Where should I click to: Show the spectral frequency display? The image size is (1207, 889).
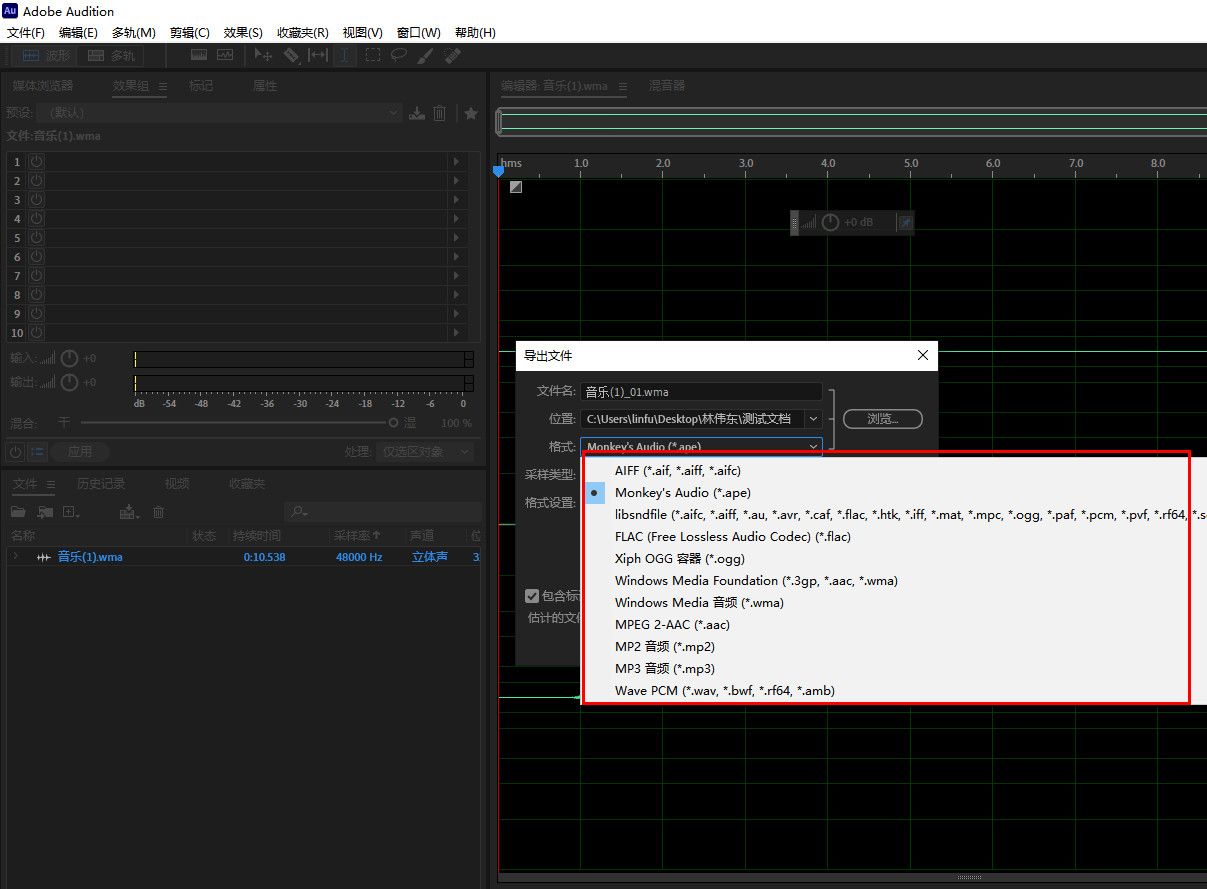point(199,56)
